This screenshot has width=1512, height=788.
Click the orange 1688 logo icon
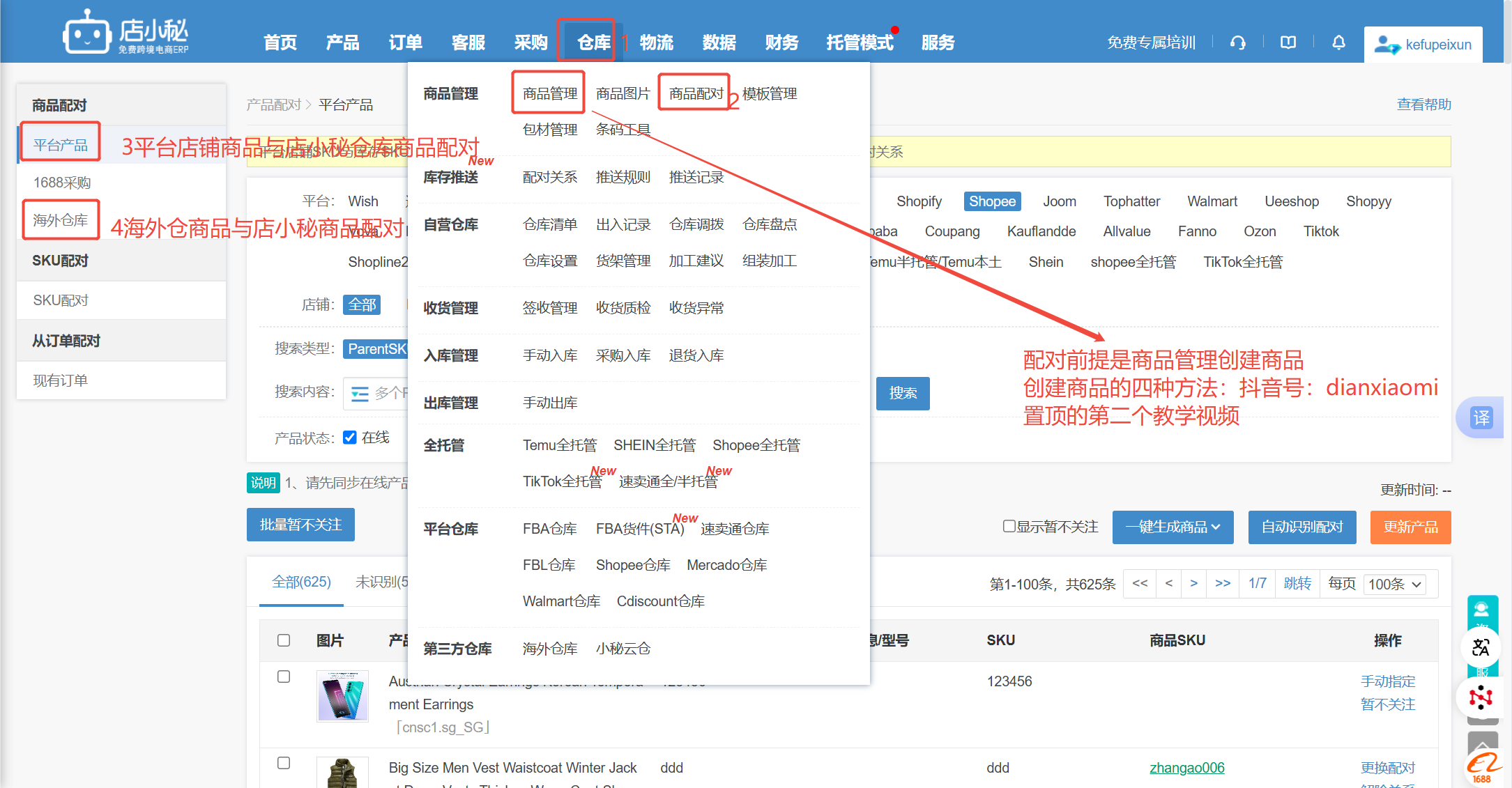[x=1483, y=768]
